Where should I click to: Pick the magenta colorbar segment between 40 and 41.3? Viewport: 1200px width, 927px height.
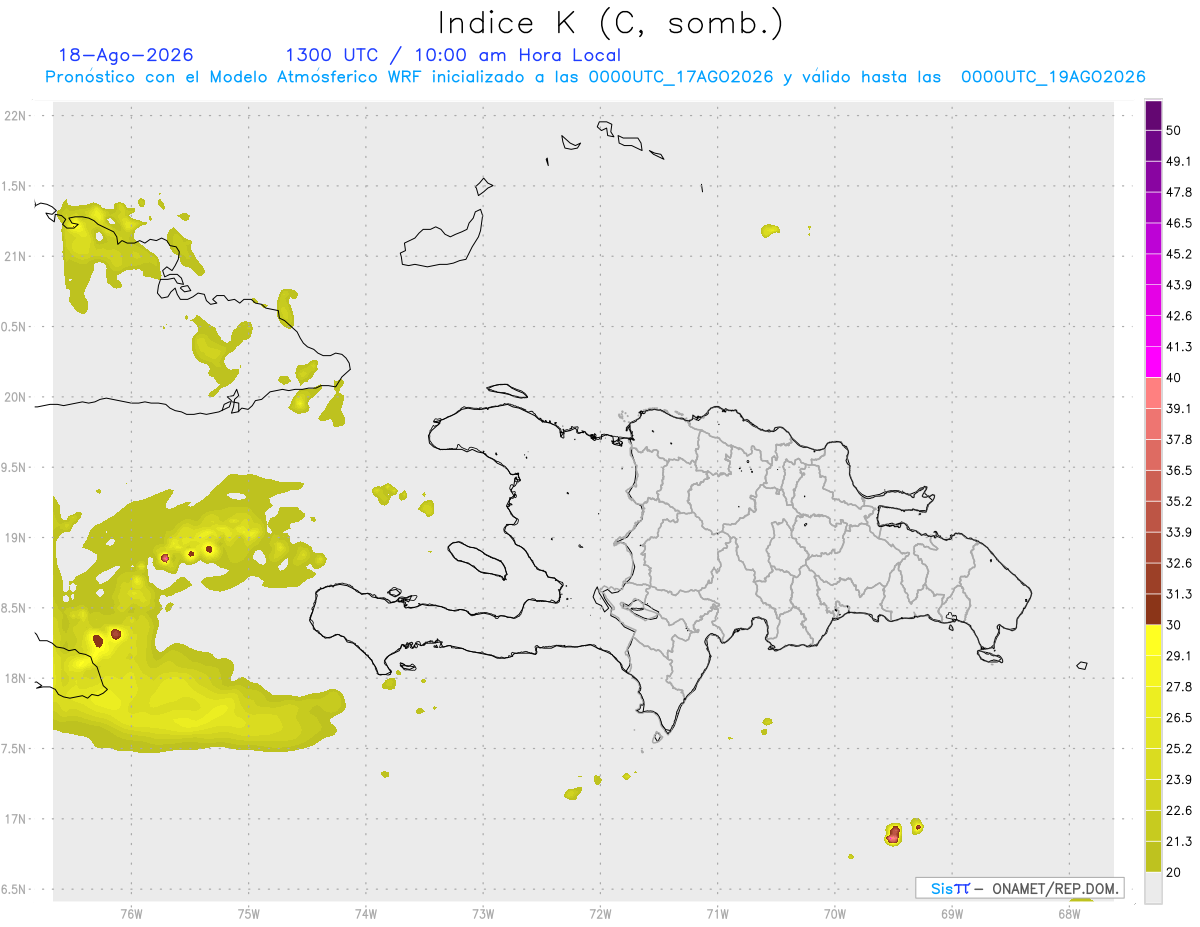[x=1153, y=362]
